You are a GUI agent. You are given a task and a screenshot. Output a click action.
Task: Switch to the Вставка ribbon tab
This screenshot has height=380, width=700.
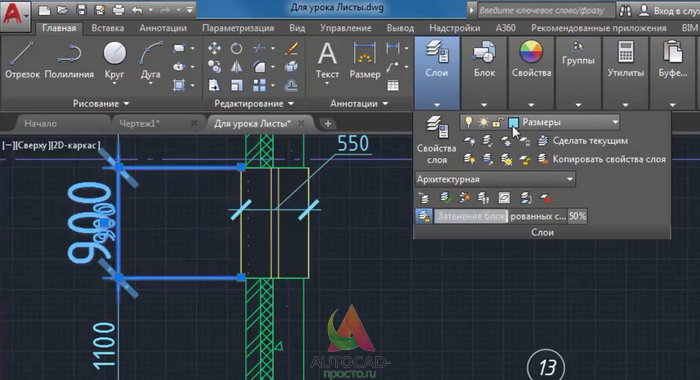108,28
